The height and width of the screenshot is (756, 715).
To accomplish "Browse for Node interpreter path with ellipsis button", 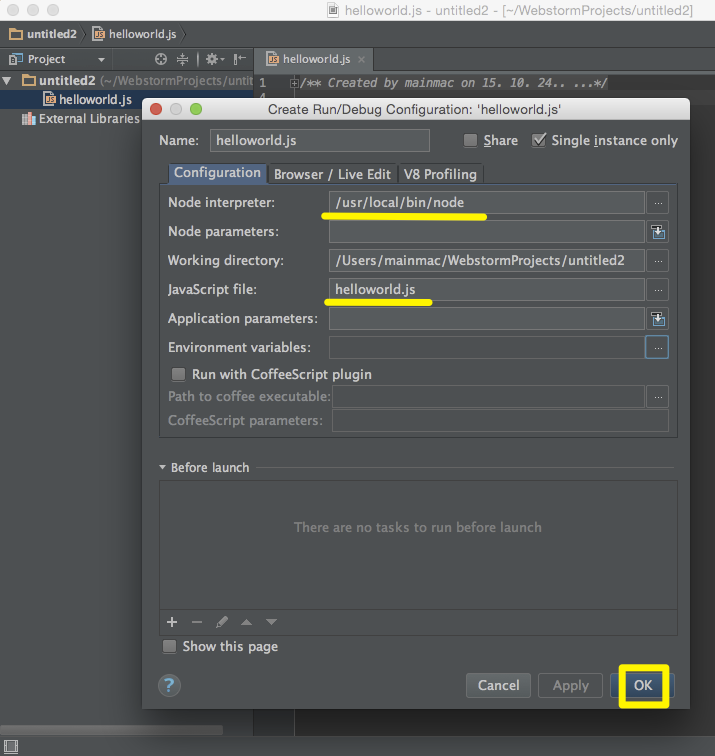I will 658,203.
